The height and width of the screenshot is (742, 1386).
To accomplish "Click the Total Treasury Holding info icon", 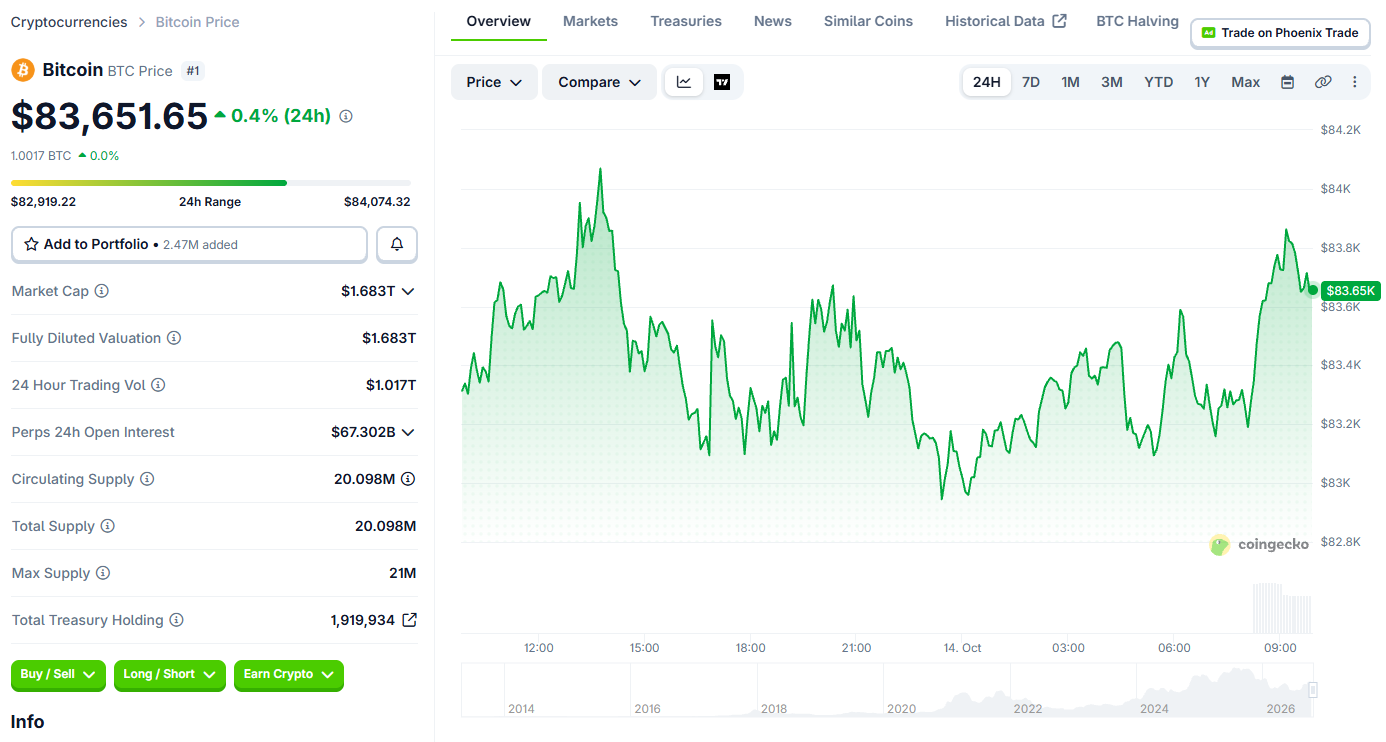I will pos(176,620).
